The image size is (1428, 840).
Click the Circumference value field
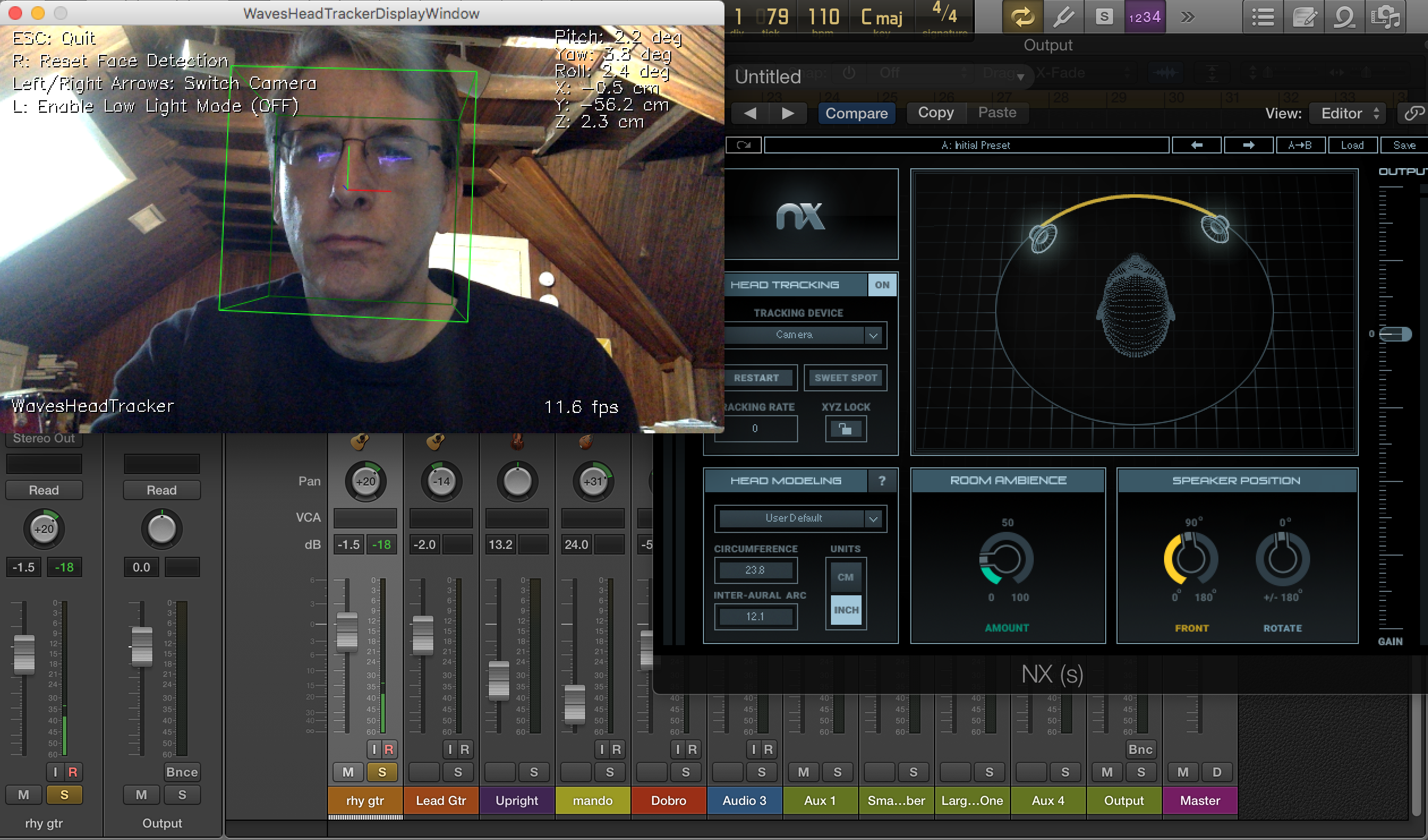(756, 570)
